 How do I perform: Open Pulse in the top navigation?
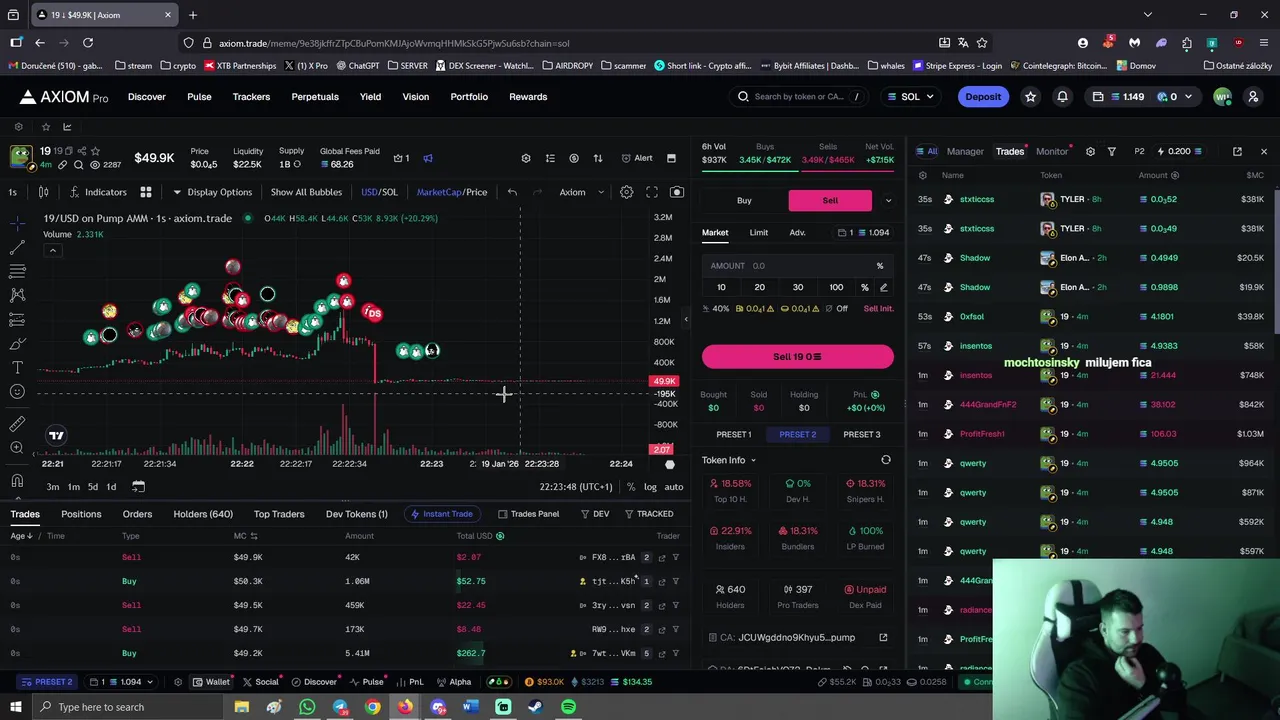199,97
